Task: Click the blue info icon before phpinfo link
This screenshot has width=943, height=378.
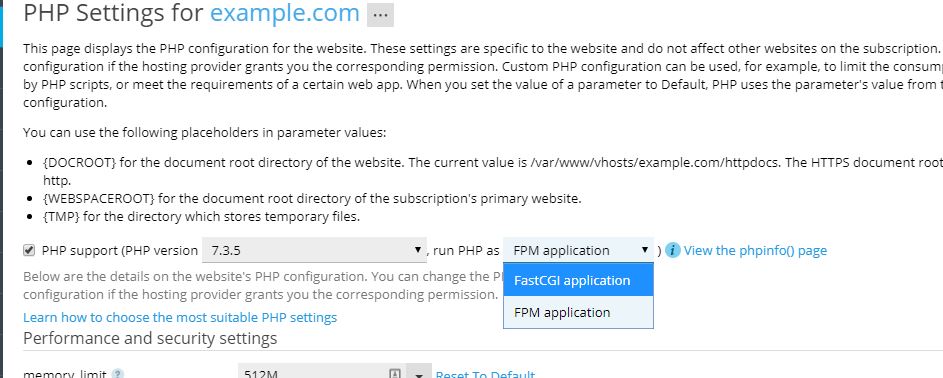Action: [674, 250]
